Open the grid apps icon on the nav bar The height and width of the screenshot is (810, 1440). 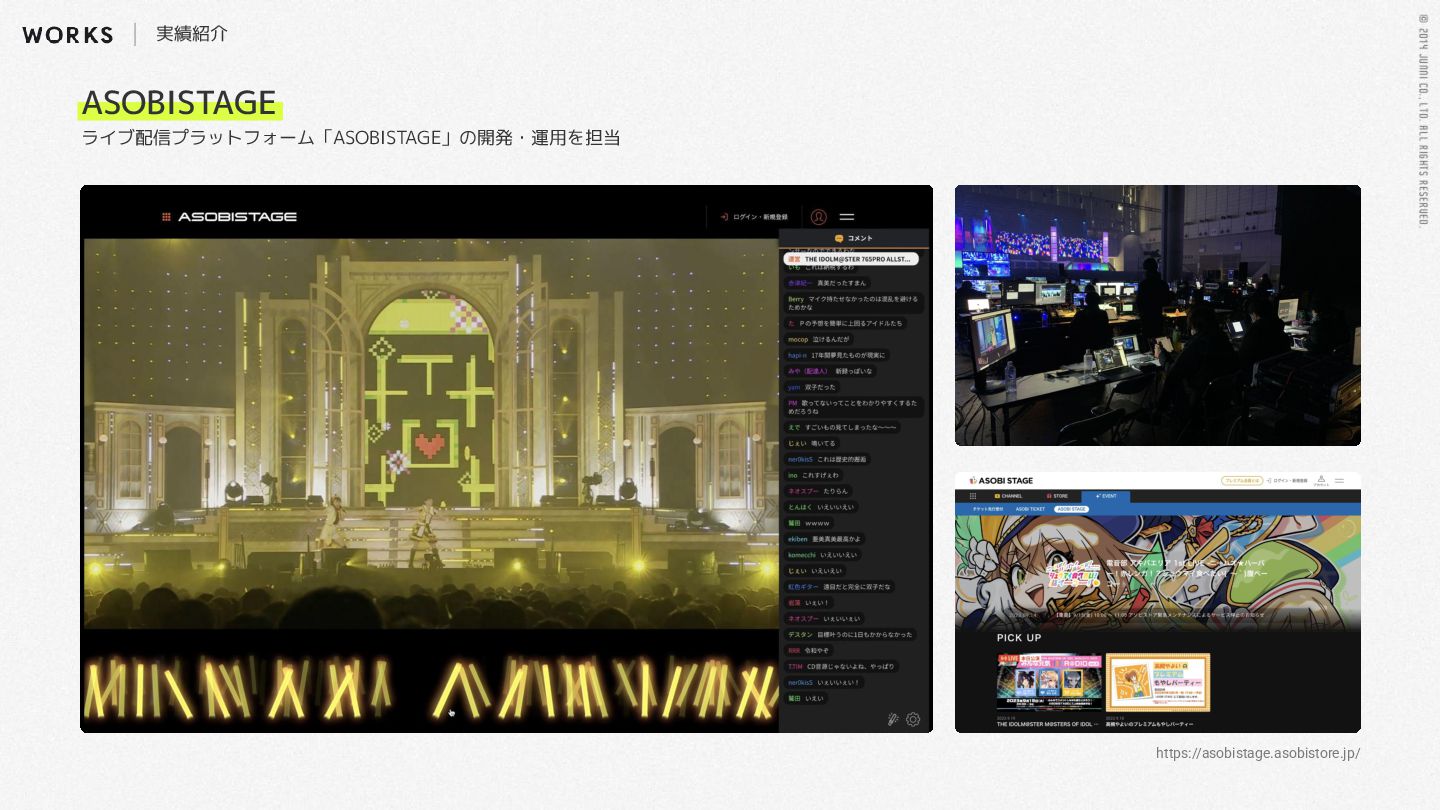tap(973, 496)
